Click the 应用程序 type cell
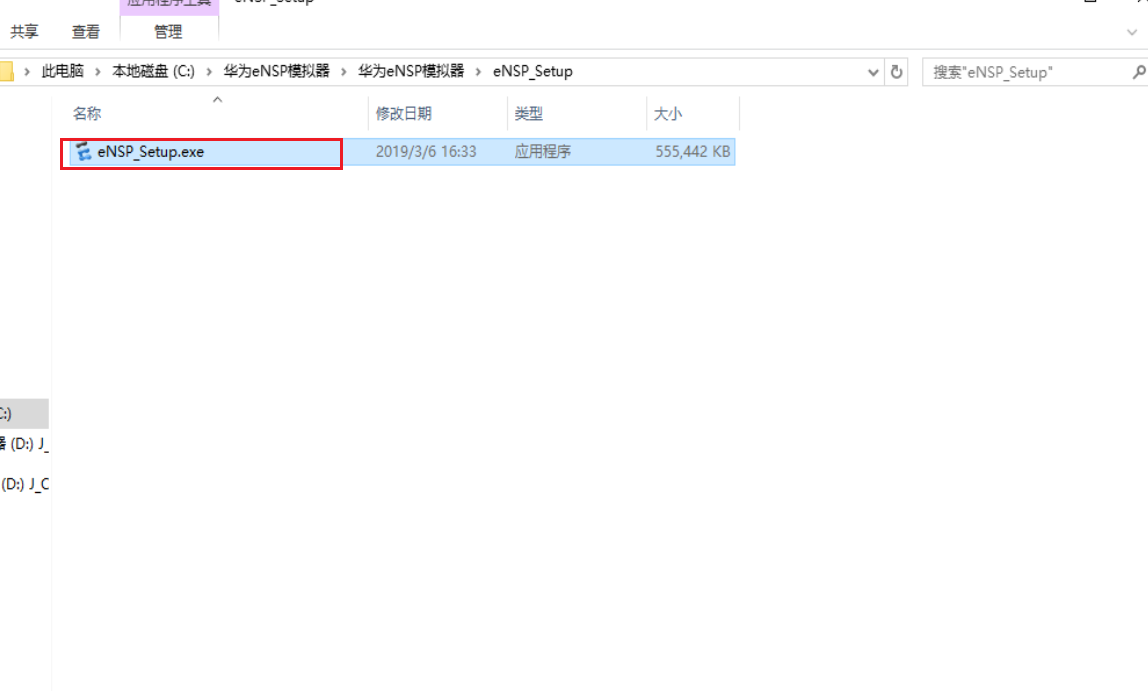Viewport: 1148px width, 691px height. (543, 152)
